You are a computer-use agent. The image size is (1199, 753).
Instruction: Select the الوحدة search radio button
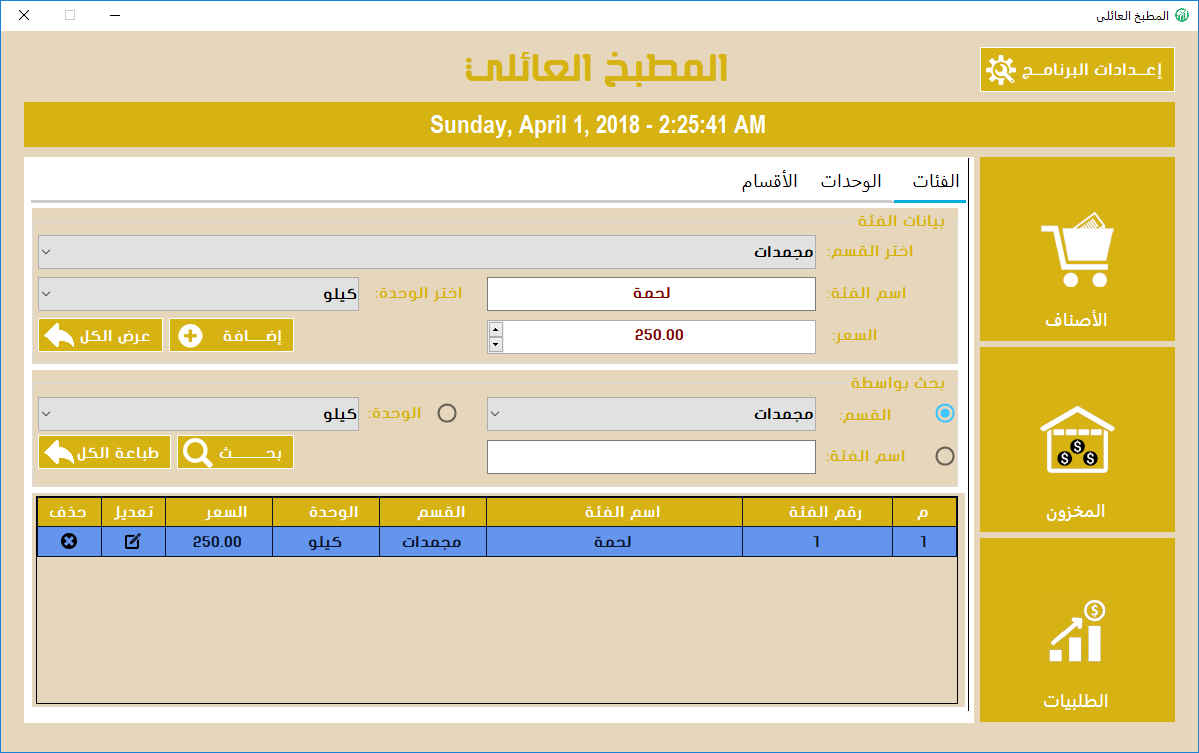[x=447, y=413]
